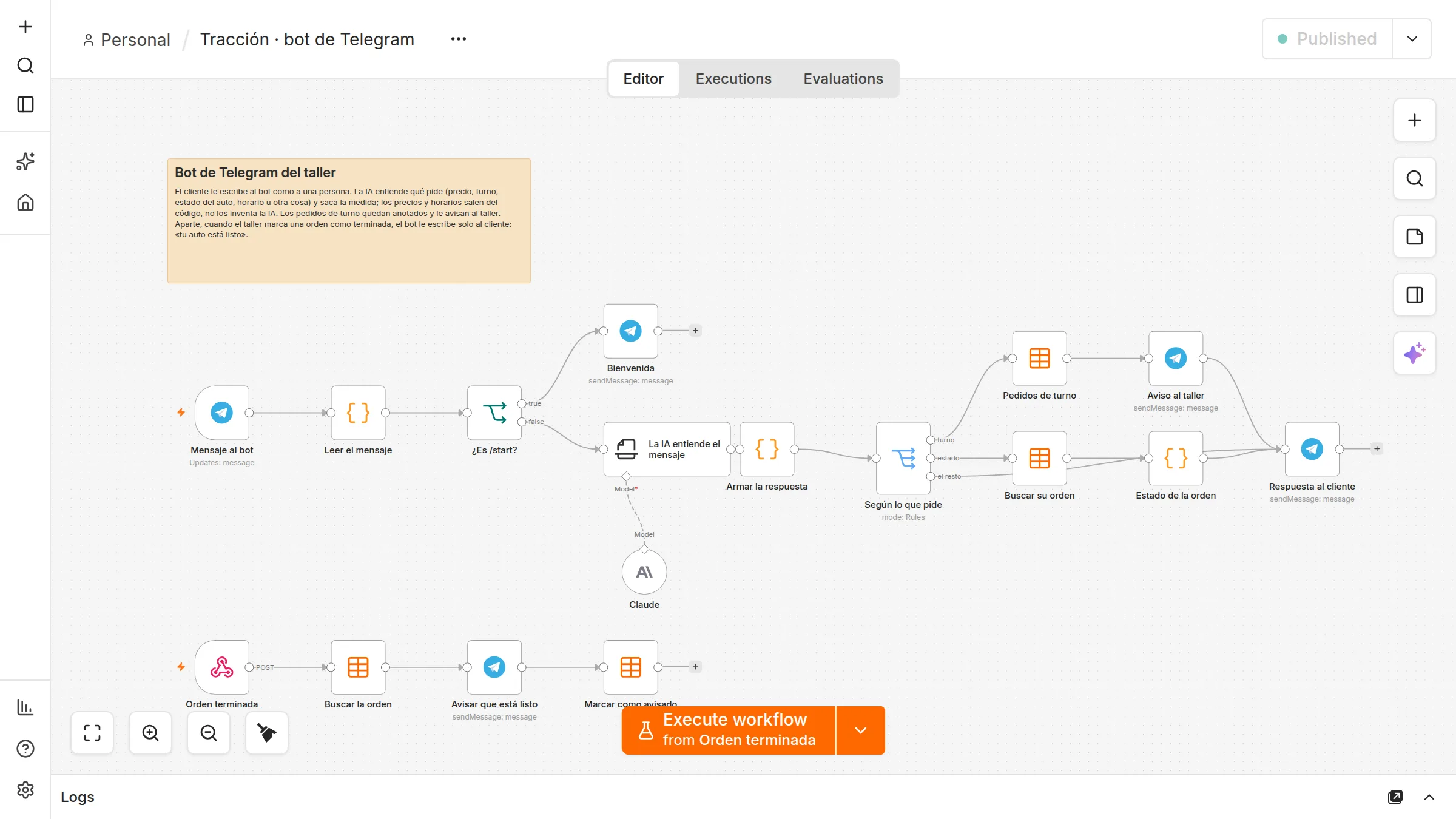Click the fit-to-view canvas button
Image resolution: width=1456 pixels, height=819 pixels.
[x=92, y=733]
